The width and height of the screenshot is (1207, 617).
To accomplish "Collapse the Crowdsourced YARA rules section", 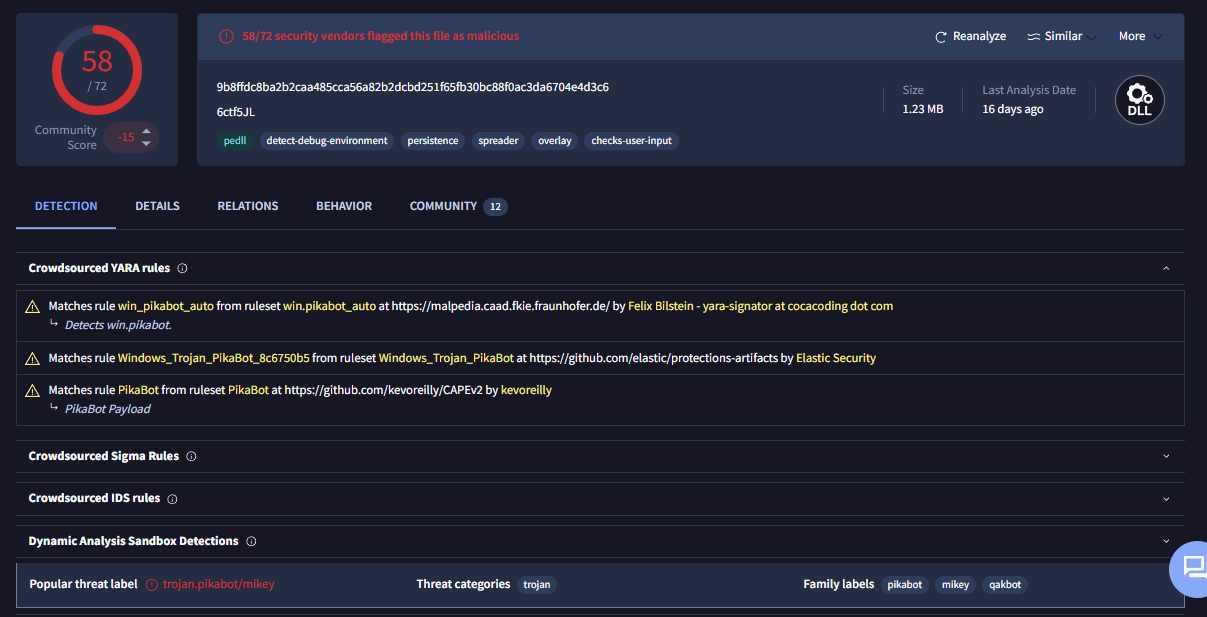I will [1166, 268].
